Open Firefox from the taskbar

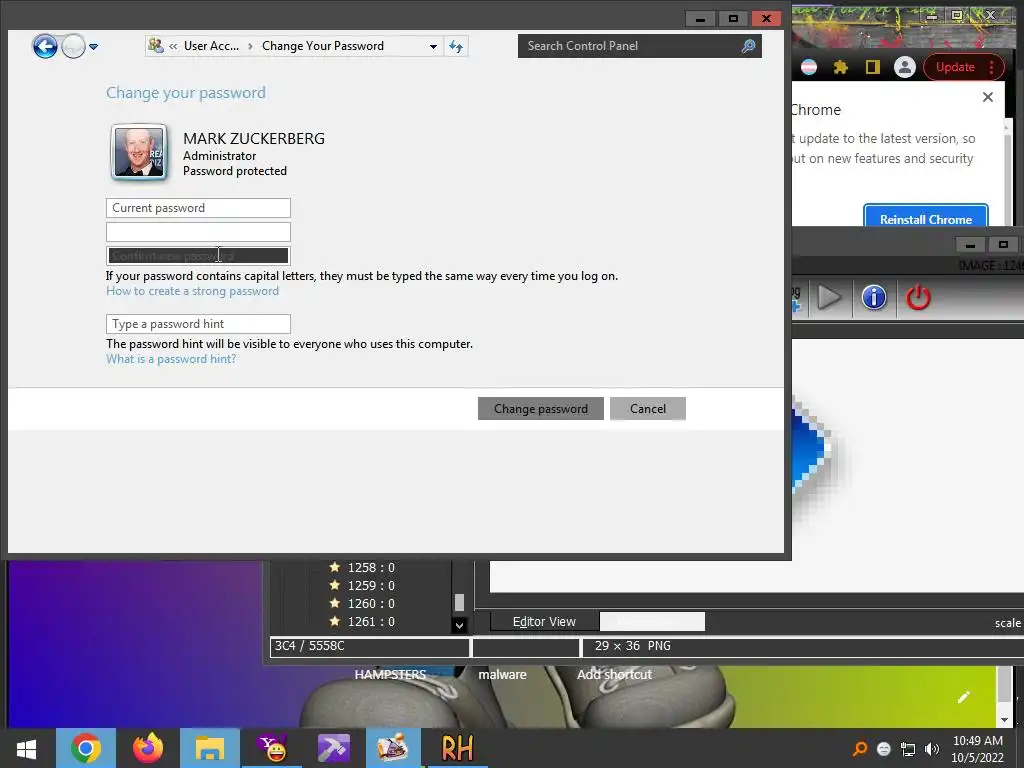[148, 748]
